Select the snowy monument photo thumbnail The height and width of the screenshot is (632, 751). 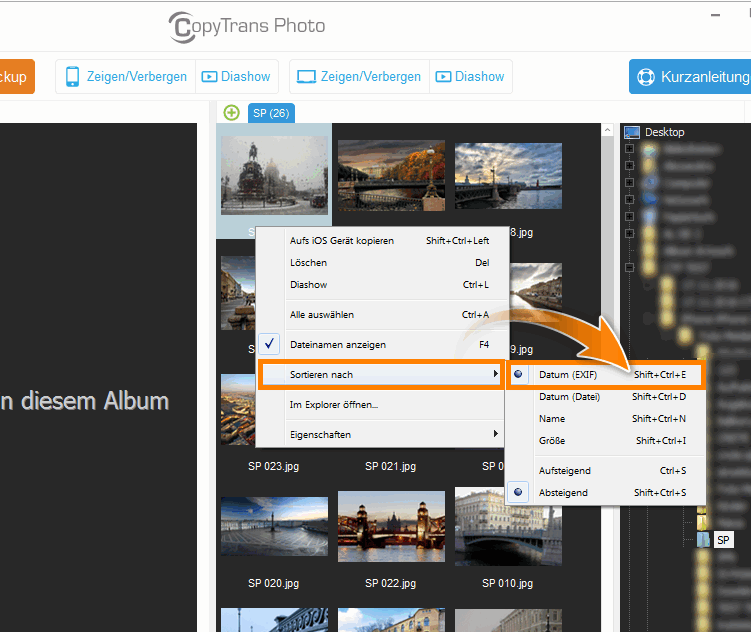(274, 175)
